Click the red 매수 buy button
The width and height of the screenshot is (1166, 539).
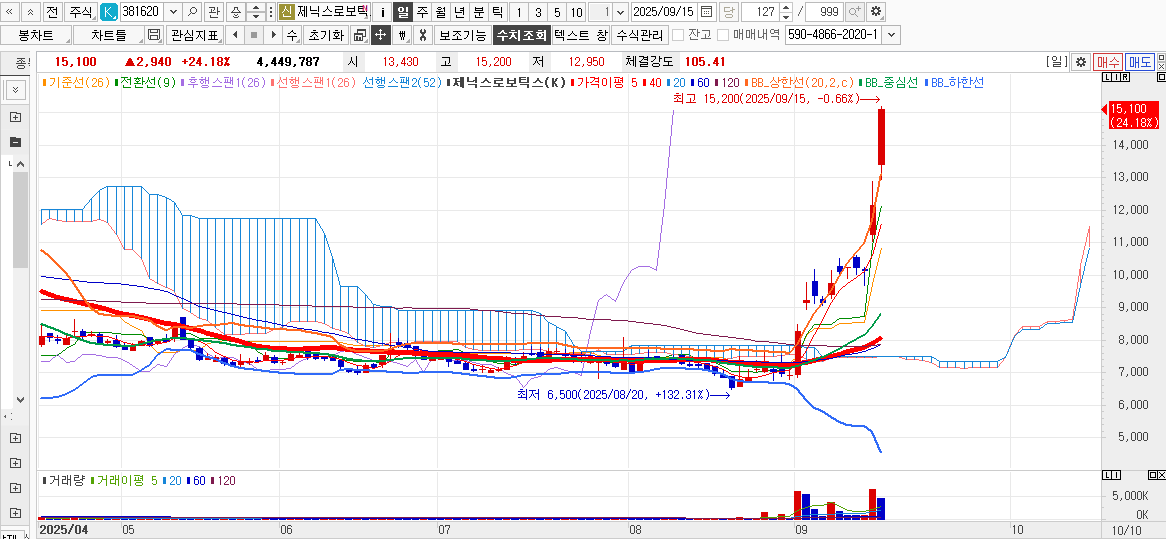pyautogui.click(x=1107, y=62)
